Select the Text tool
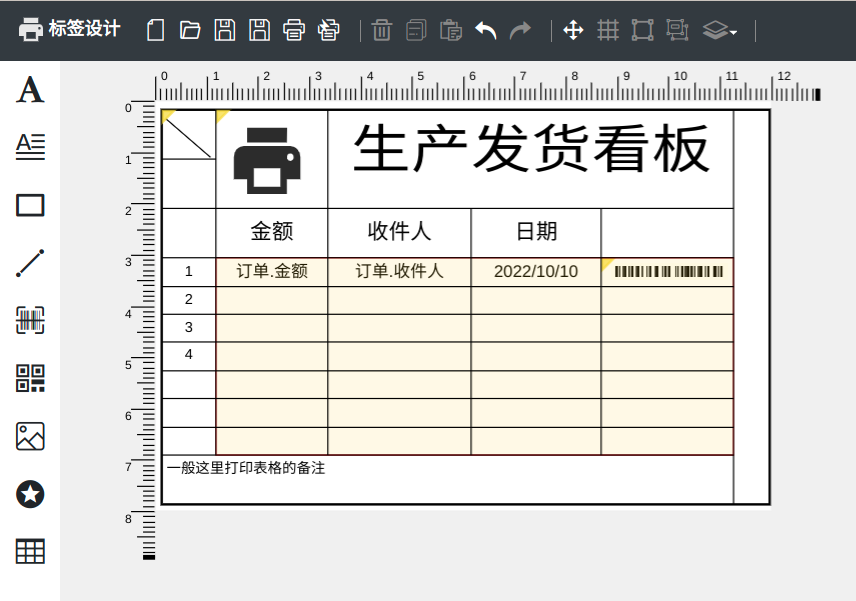 [x=29, y=91]
